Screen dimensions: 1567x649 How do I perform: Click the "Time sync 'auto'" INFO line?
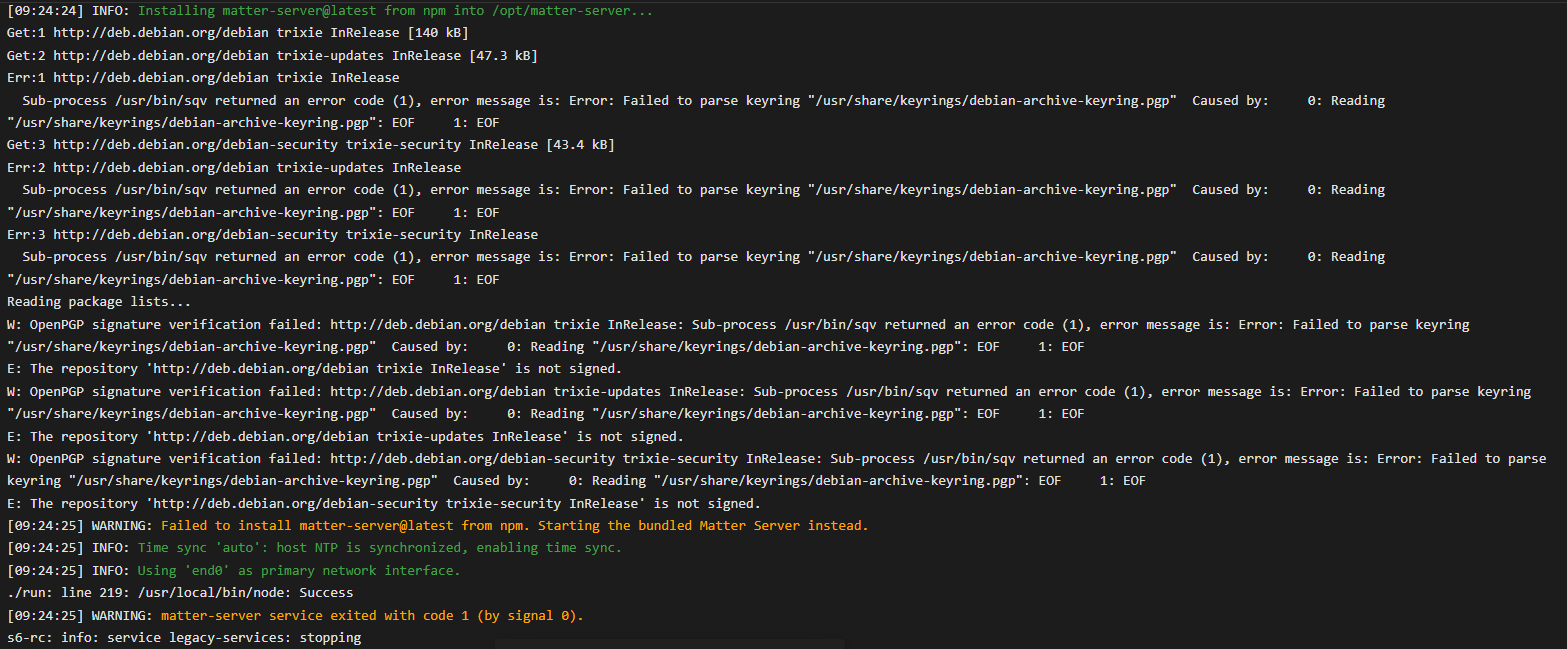click(315, 547)
